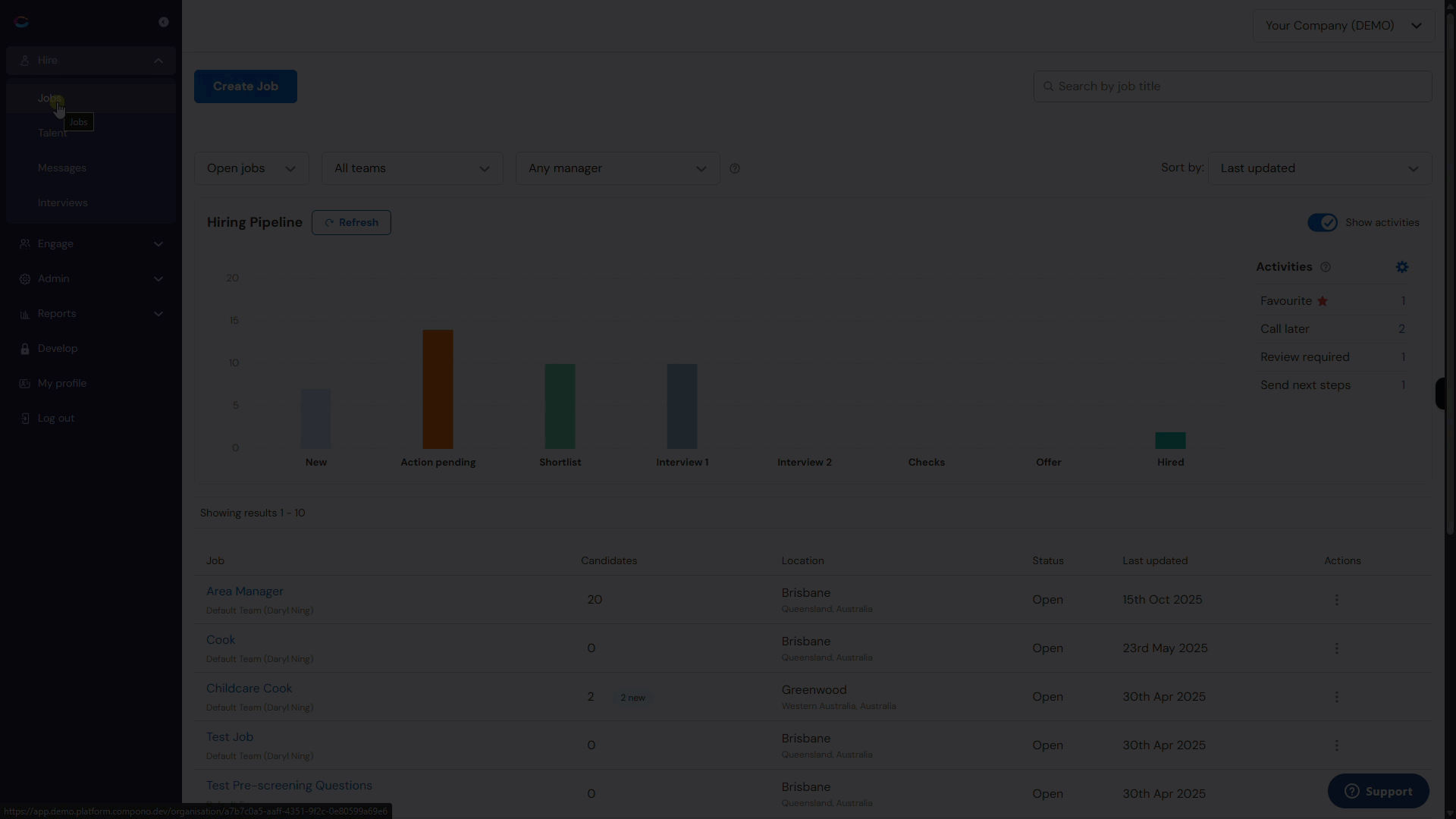
Task: Click the Reports chart icon
Action: pyautogui.click(x=25, y=314)
